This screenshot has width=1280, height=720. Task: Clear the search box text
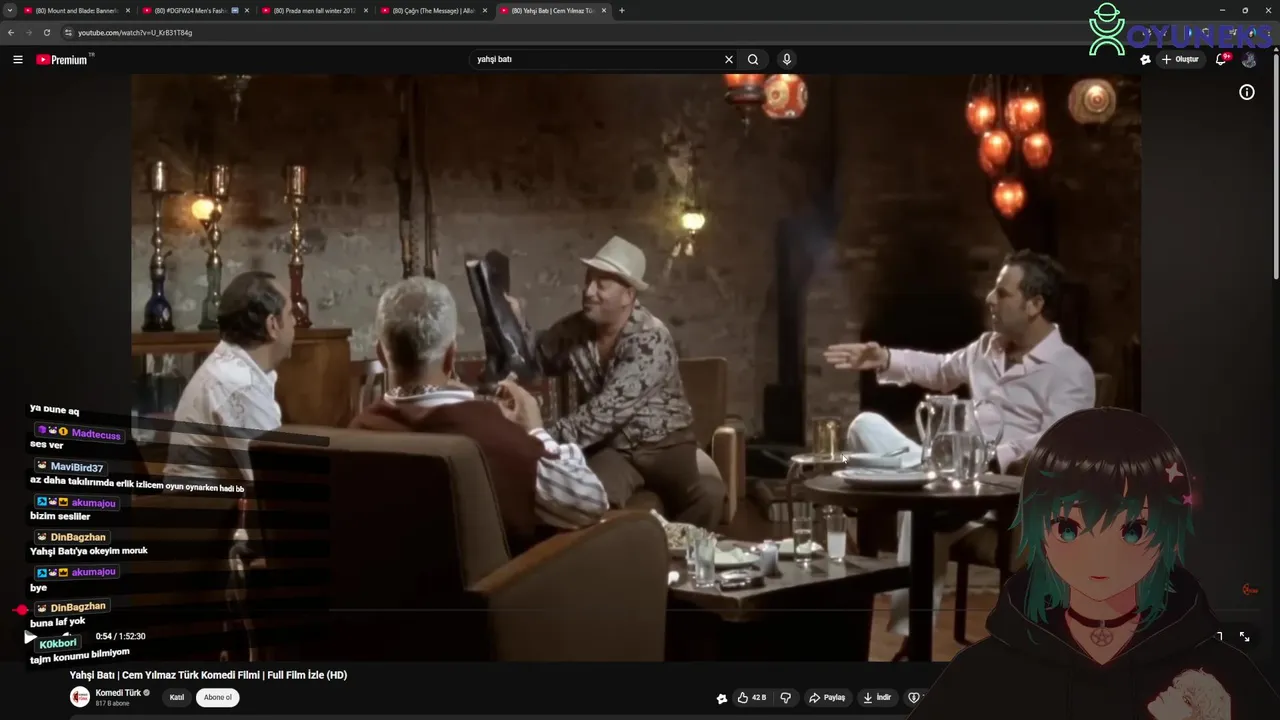(x=729, y=59)
